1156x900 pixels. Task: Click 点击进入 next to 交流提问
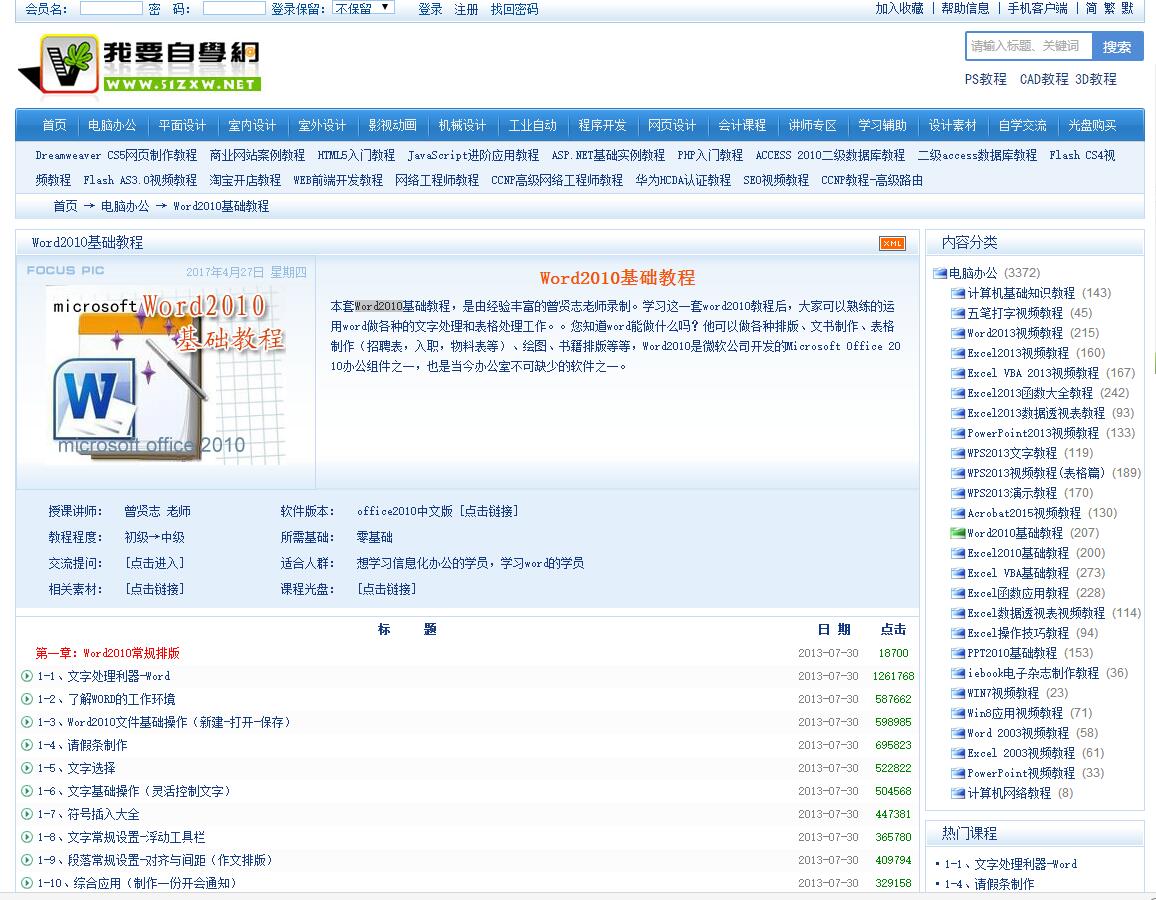tap(154, 563)
